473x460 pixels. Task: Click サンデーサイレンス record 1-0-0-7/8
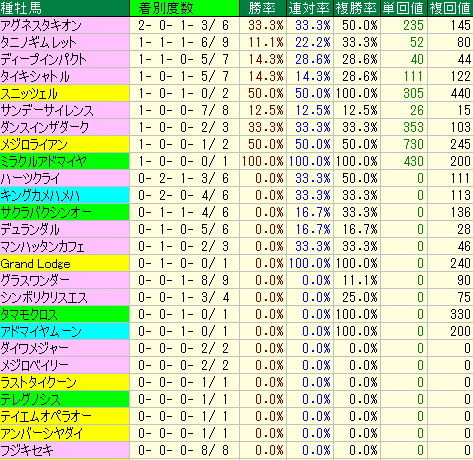point(184,110)
